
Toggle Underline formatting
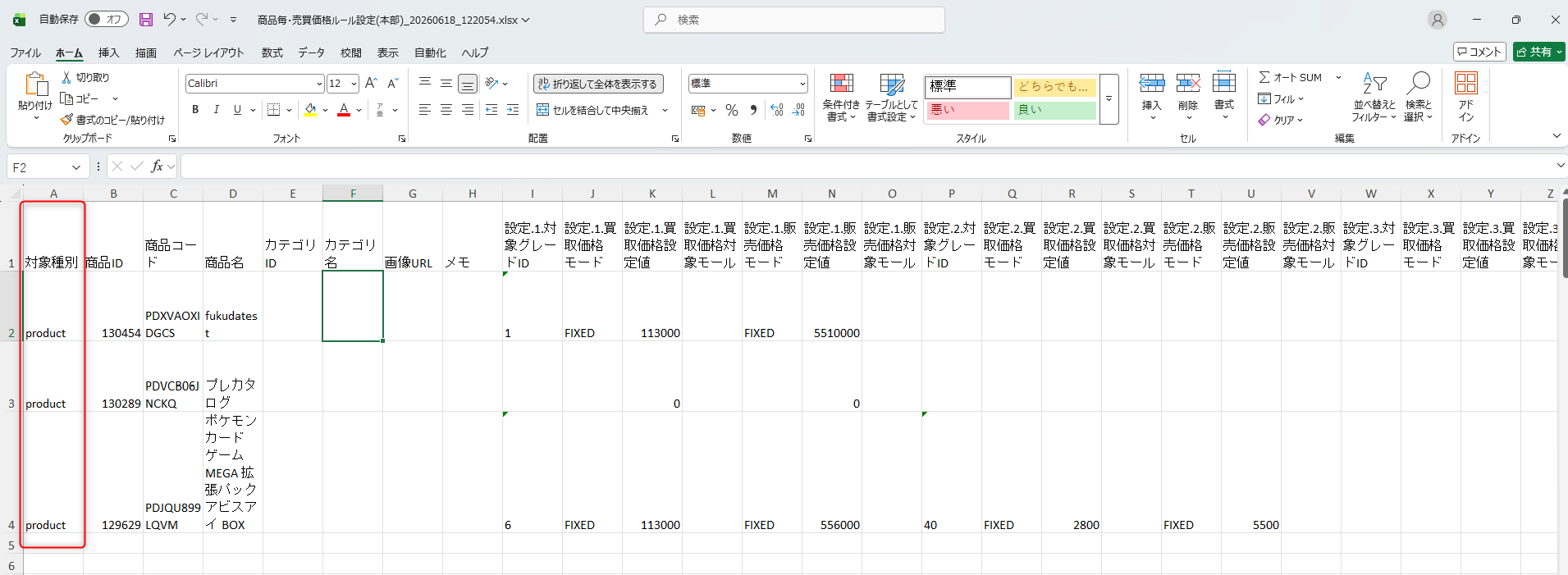click(x=237, y=110)
